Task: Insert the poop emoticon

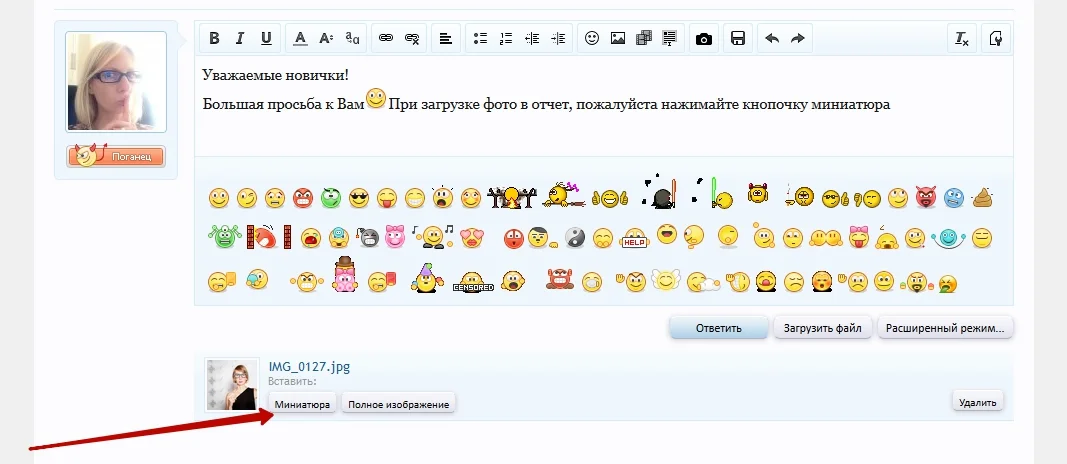Action: click(x=983, y=197)
